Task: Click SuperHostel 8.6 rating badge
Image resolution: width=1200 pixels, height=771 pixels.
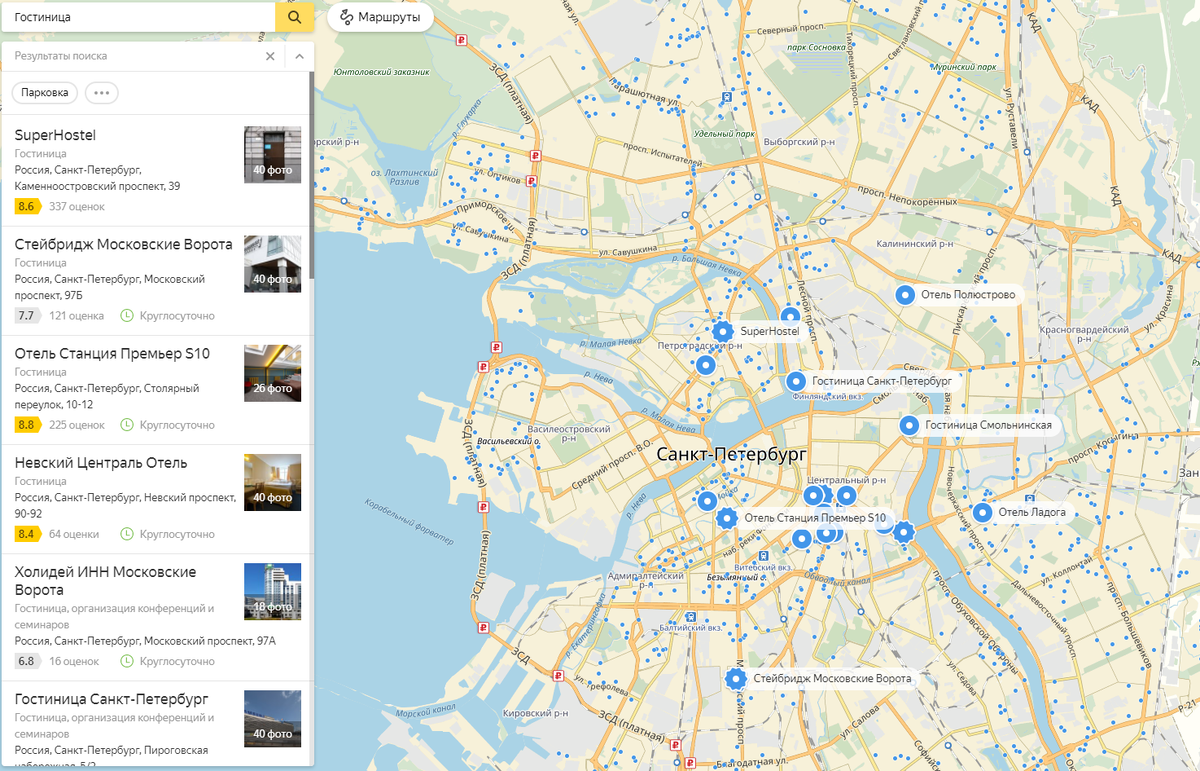Action: point(26,206)
